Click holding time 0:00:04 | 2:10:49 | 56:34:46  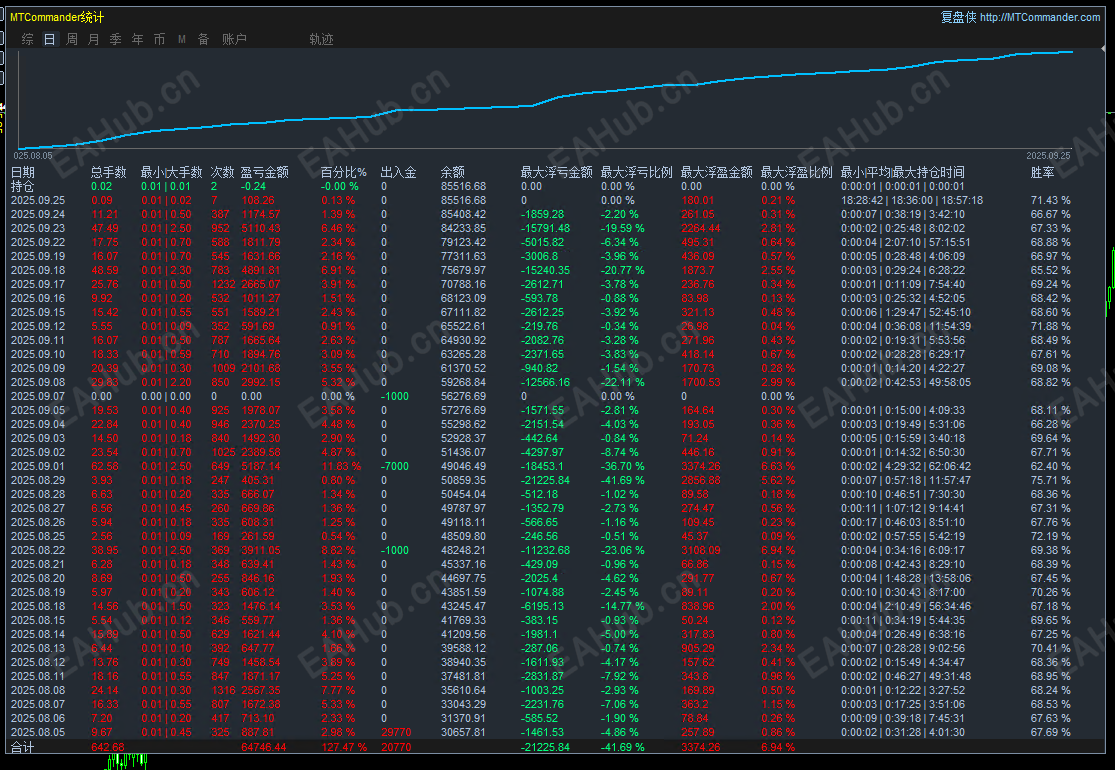(x=905, y=606)
